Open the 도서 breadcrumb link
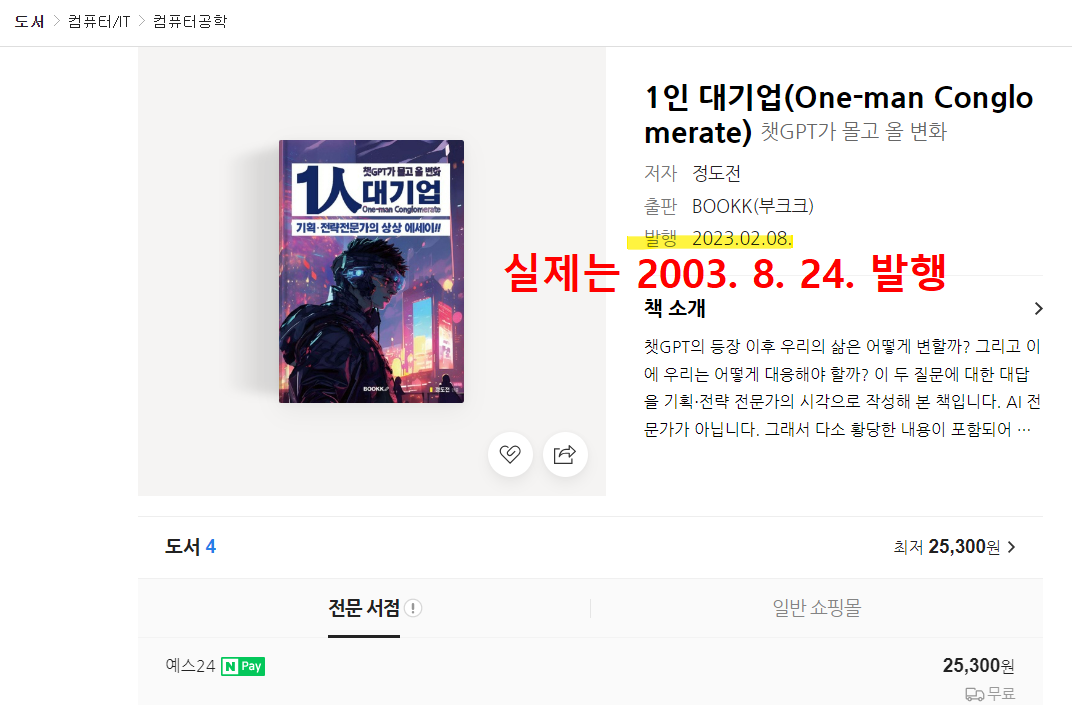This screenshot has width=1072, height=705. coord(29,22)
